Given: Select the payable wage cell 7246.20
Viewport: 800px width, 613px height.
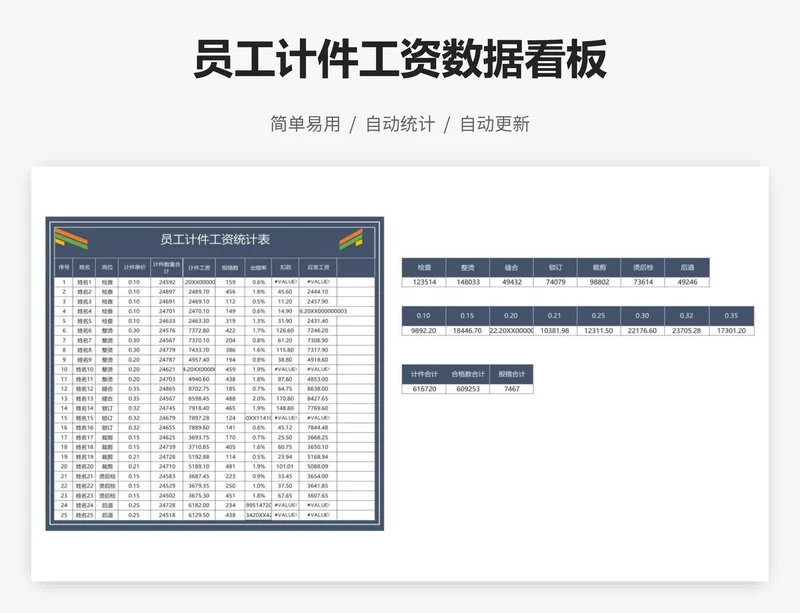Looking at the screenshot, I should click(x=318, y=331).
